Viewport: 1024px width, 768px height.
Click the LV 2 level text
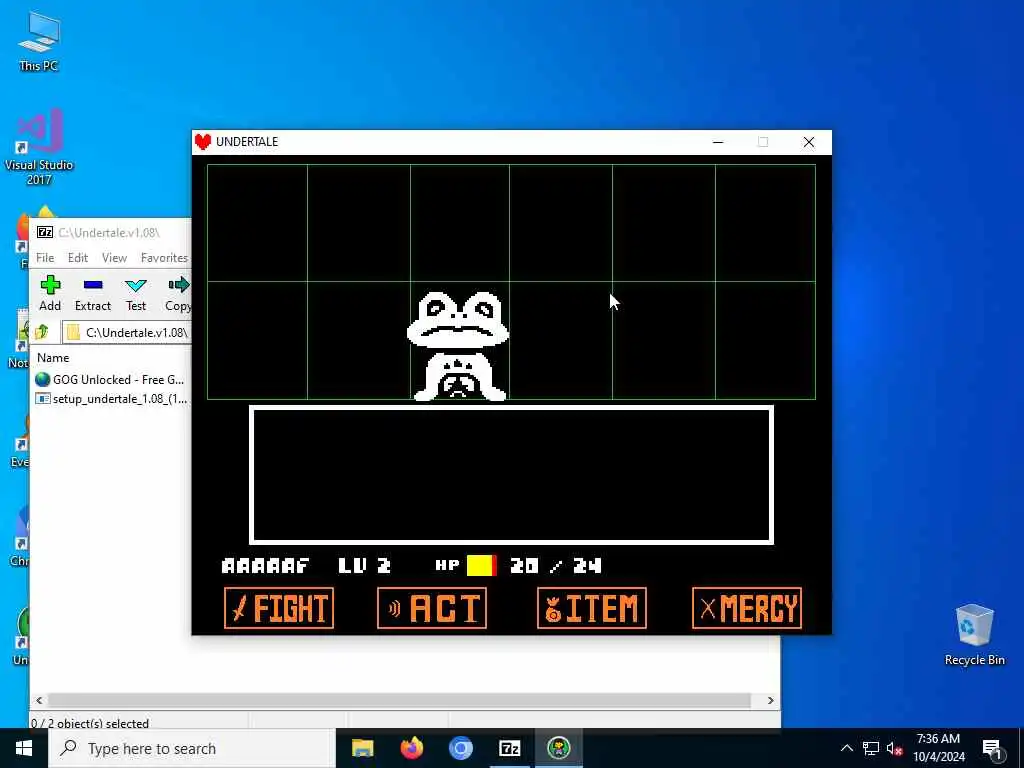[x=364, y=566]
